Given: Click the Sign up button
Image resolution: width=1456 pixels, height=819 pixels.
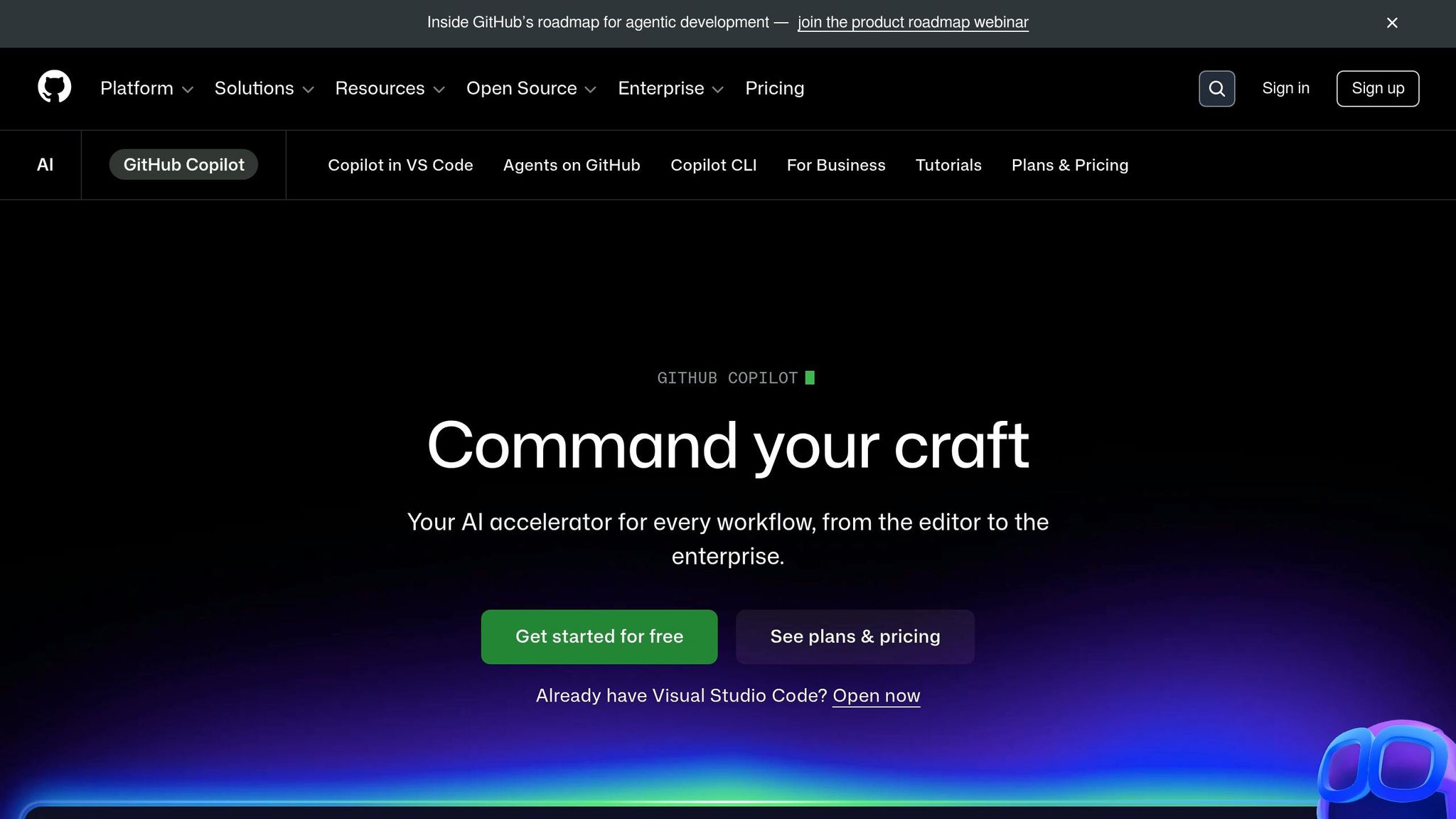Looking at the screenshot, I should 1378,88.
